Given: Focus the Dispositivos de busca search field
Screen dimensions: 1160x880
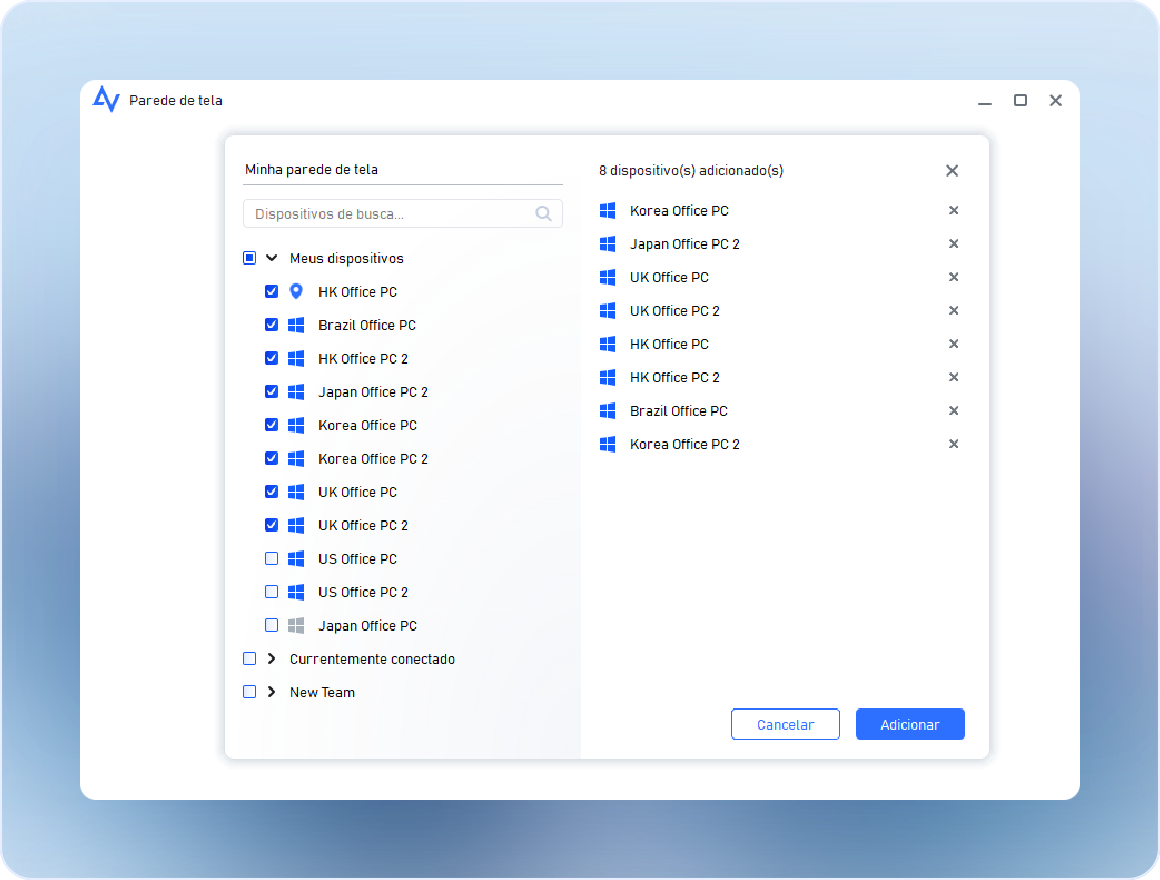Looking at the screenshot, I should coord(390,214).
